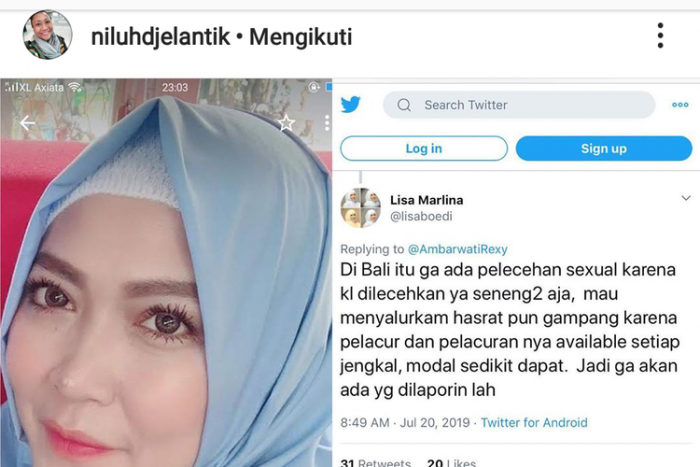Open the niluhdjelantik username link
This screenshot has height=467, width=700.
[x=161, y=37]
